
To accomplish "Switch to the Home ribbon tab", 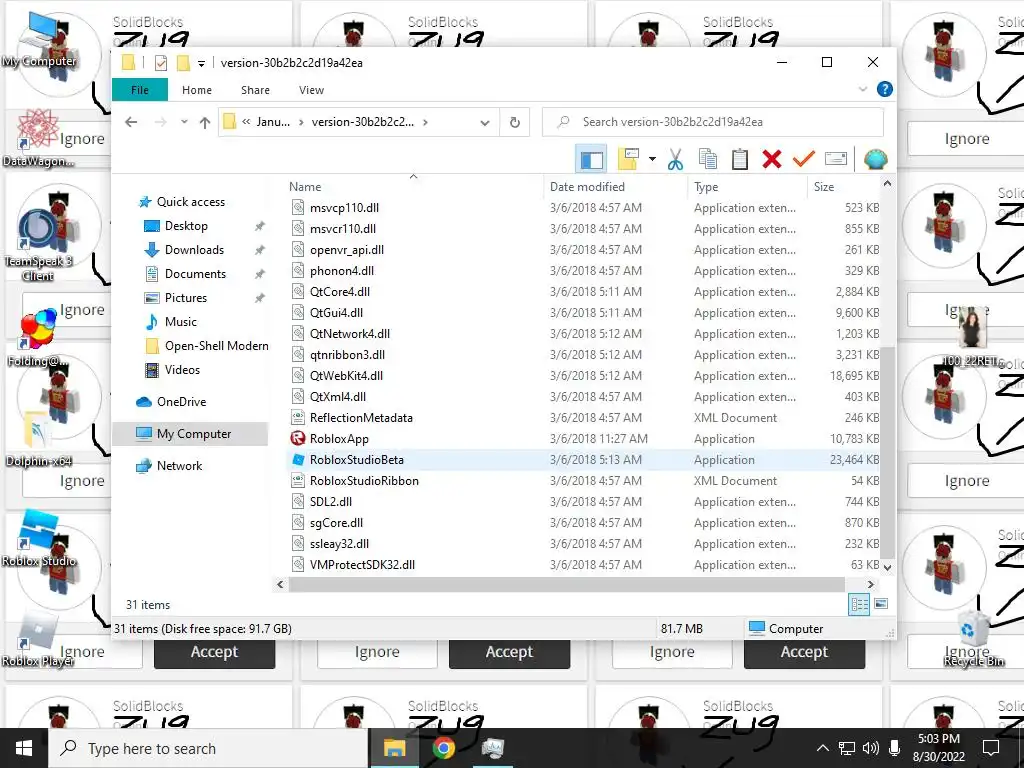I will tap(197, 90).
